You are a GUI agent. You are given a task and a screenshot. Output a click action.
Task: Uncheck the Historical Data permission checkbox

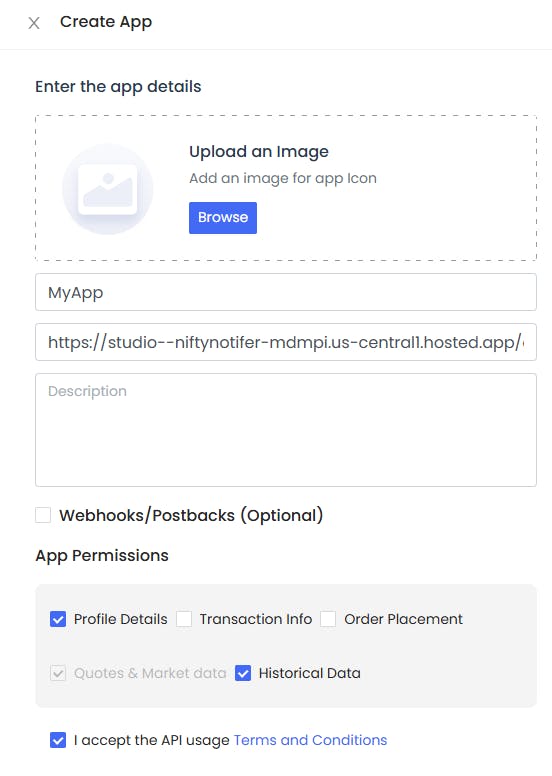click(x=243, y=673)
